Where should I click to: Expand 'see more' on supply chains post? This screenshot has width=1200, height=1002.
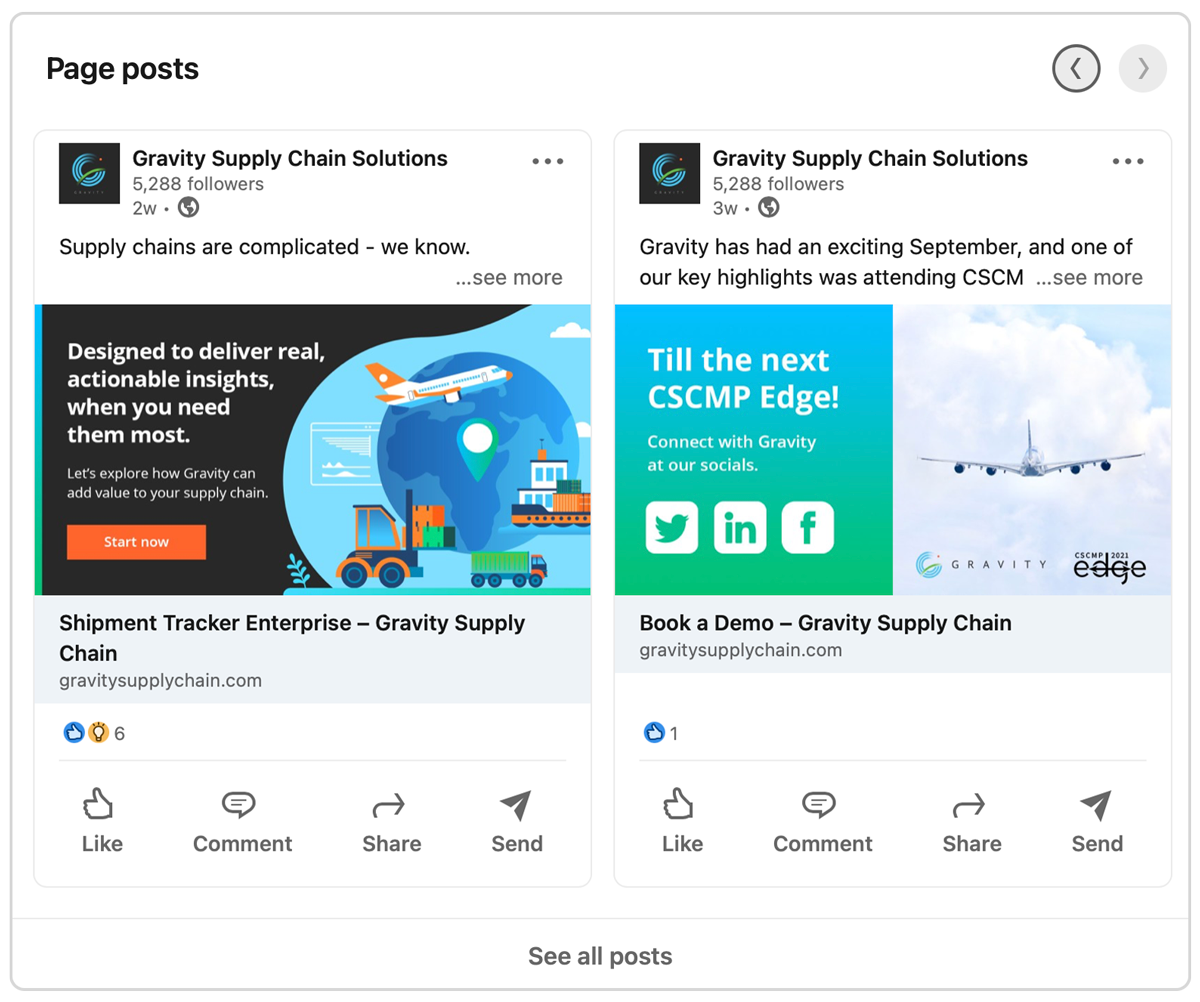pyautogui.click(x=509, y=277)
